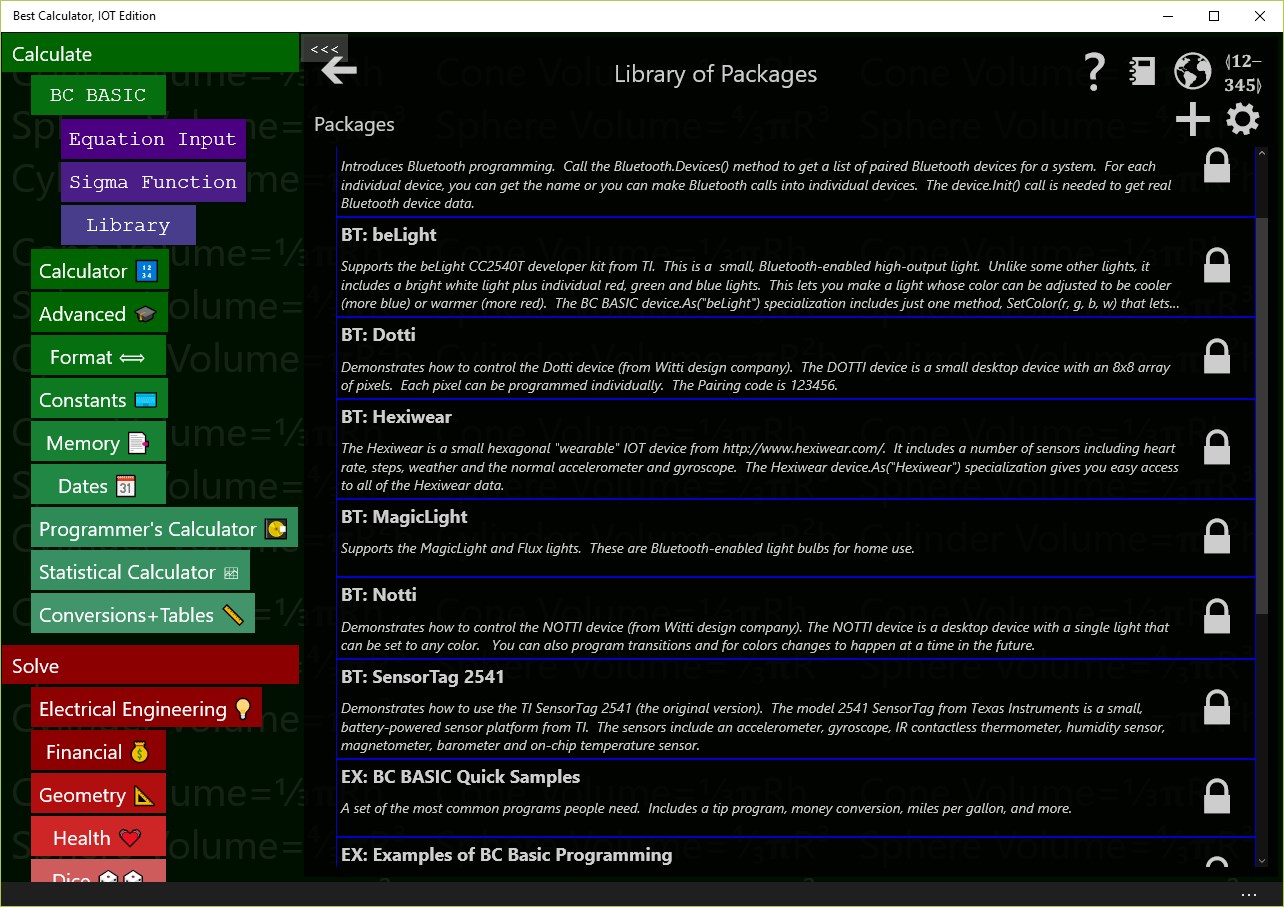This screenshot has width=1284, height=907.
Task: Open the Constants page
Action: pyautogui.click(x=99, y=400)
